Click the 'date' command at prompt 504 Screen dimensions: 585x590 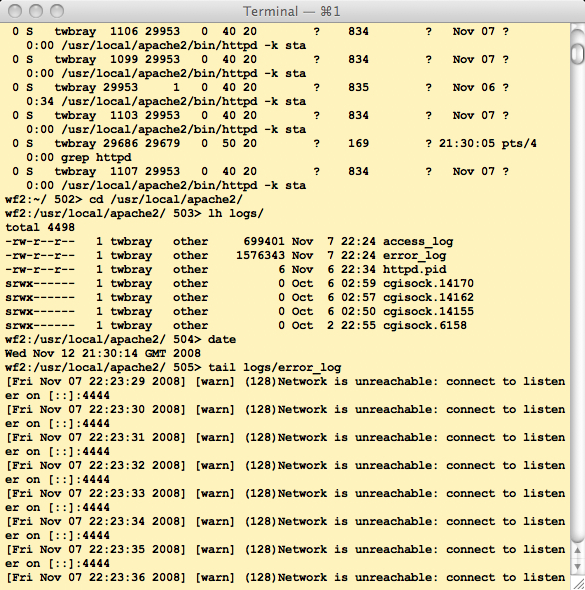click(222, 339)
